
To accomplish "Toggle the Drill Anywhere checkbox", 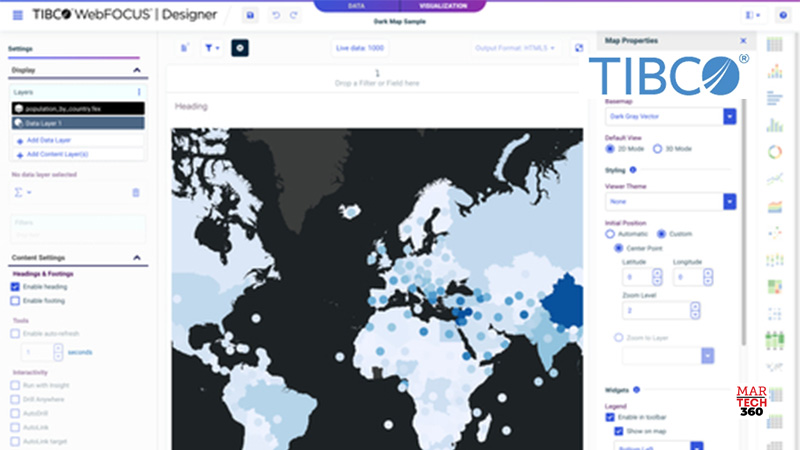I will pos(15,399).
